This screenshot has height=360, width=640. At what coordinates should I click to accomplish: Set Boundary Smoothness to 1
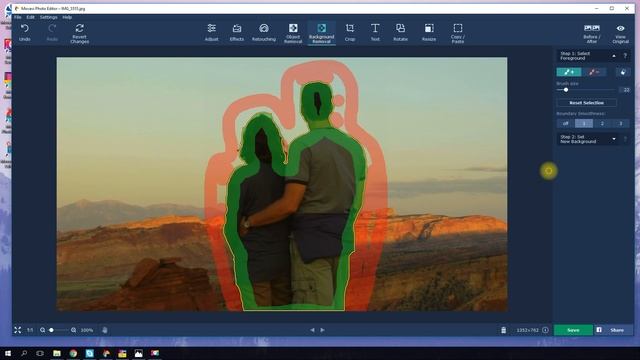584,123
